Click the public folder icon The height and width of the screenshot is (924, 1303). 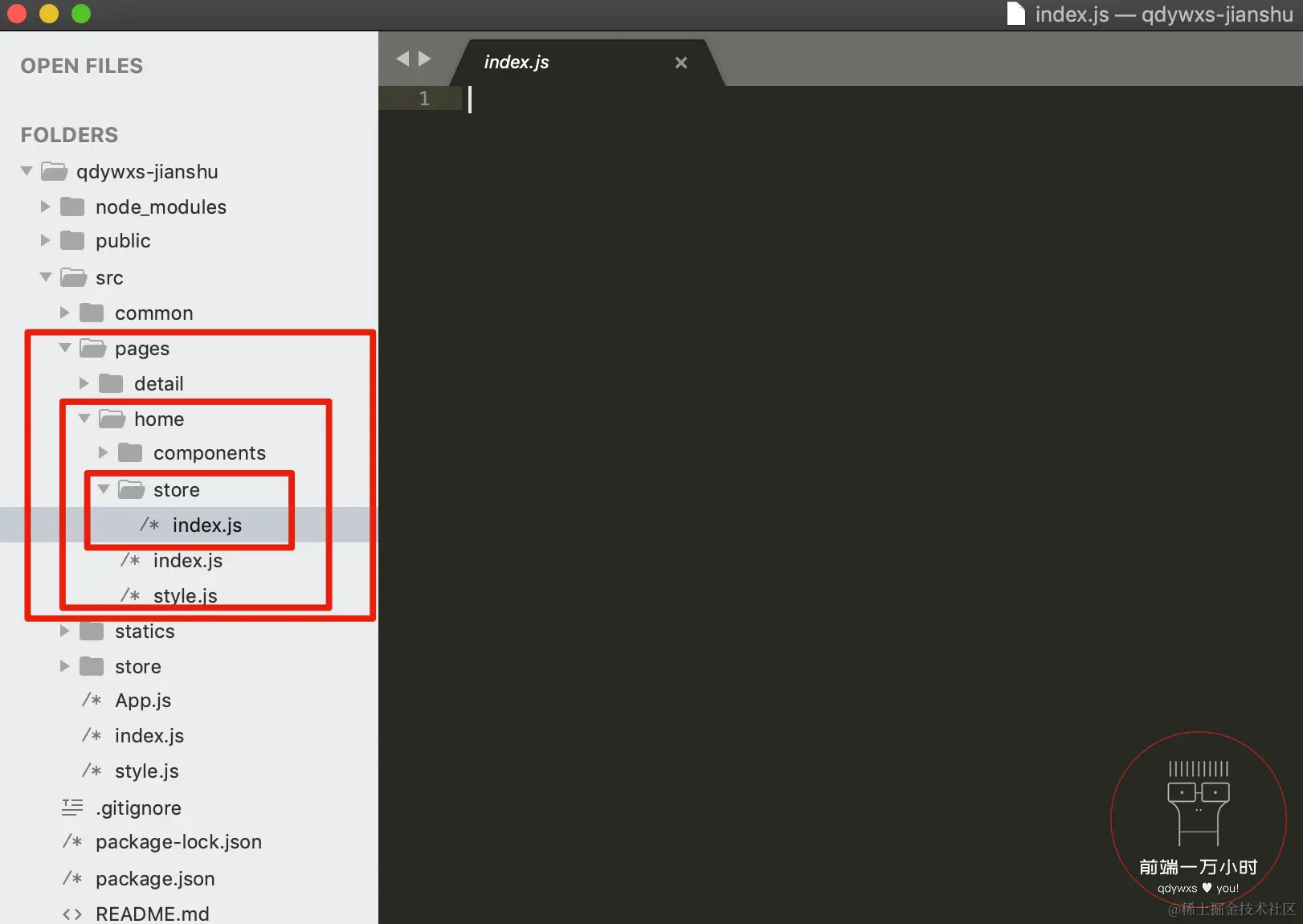pyautogui.click(x=72, y=240)
